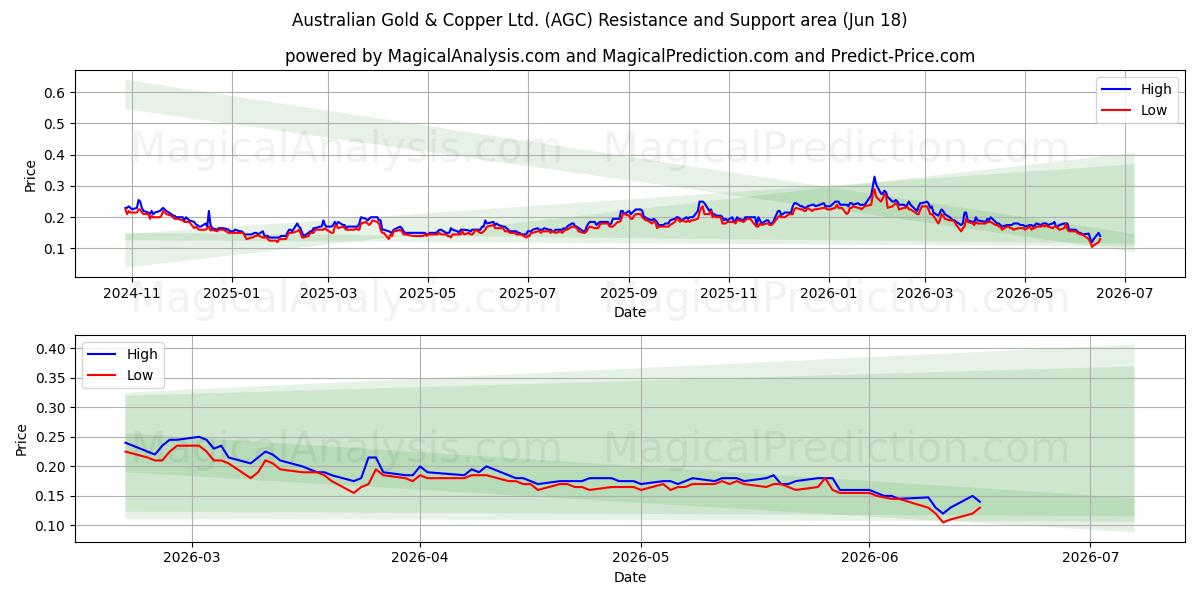
Task: Click the '0.40' price tick on the bottom chart
Action: click(x=52, y=349)
